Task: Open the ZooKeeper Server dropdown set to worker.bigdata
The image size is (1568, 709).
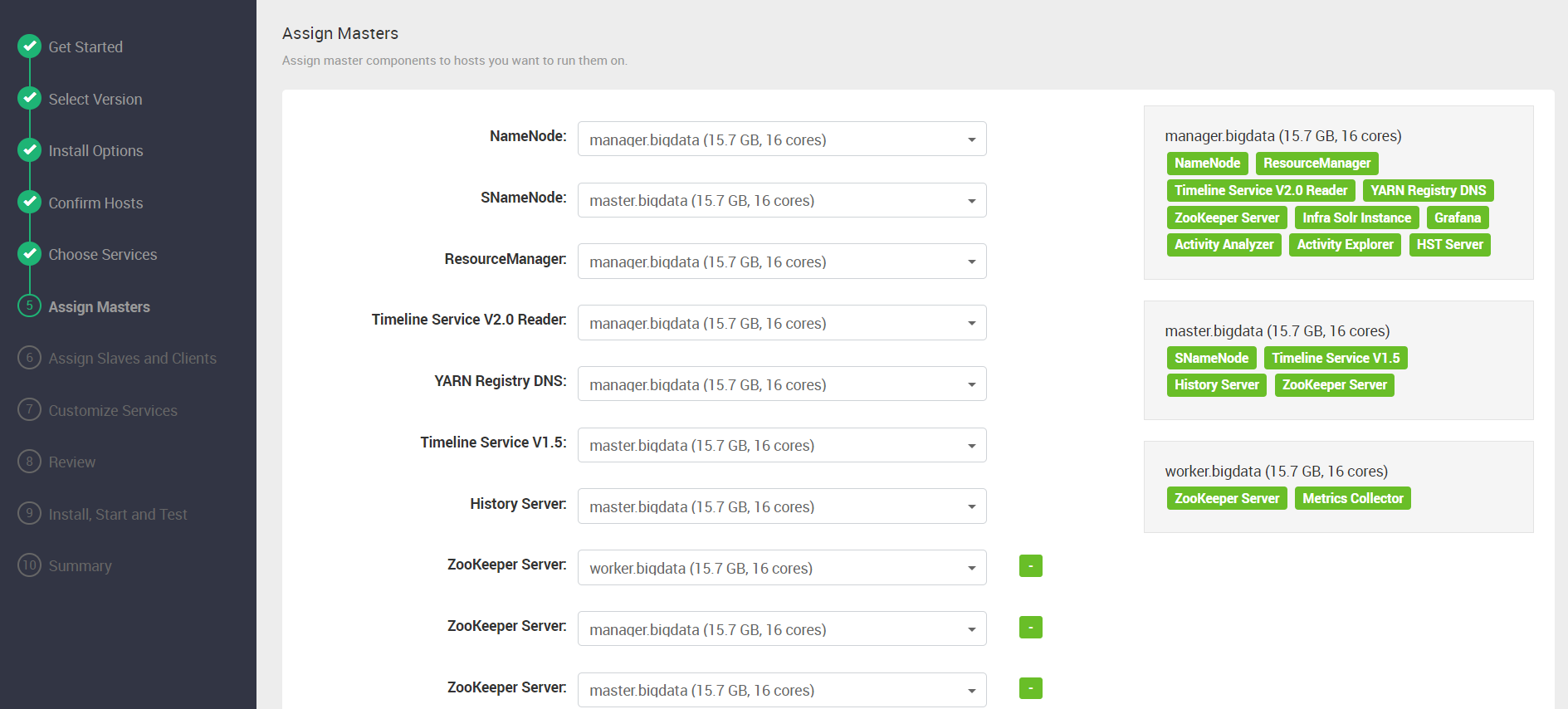Action: tap(782, 568)
